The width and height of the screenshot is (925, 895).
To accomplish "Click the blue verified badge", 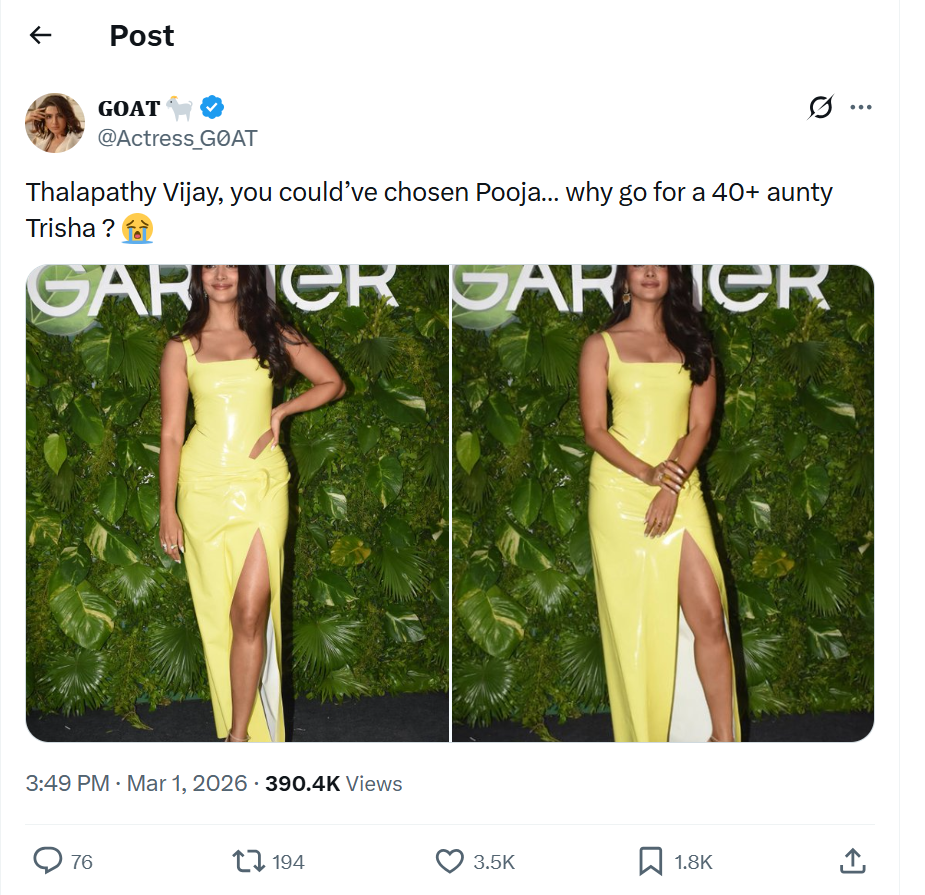I will click(x=213, y=107).
